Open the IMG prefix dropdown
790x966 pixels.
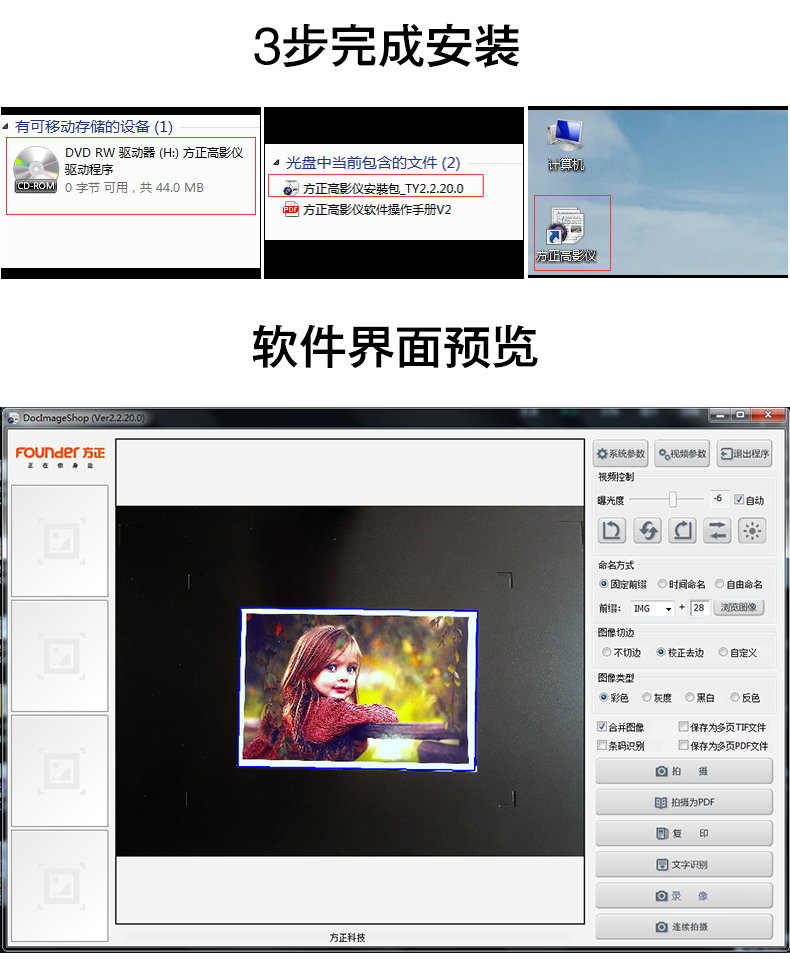668,608
